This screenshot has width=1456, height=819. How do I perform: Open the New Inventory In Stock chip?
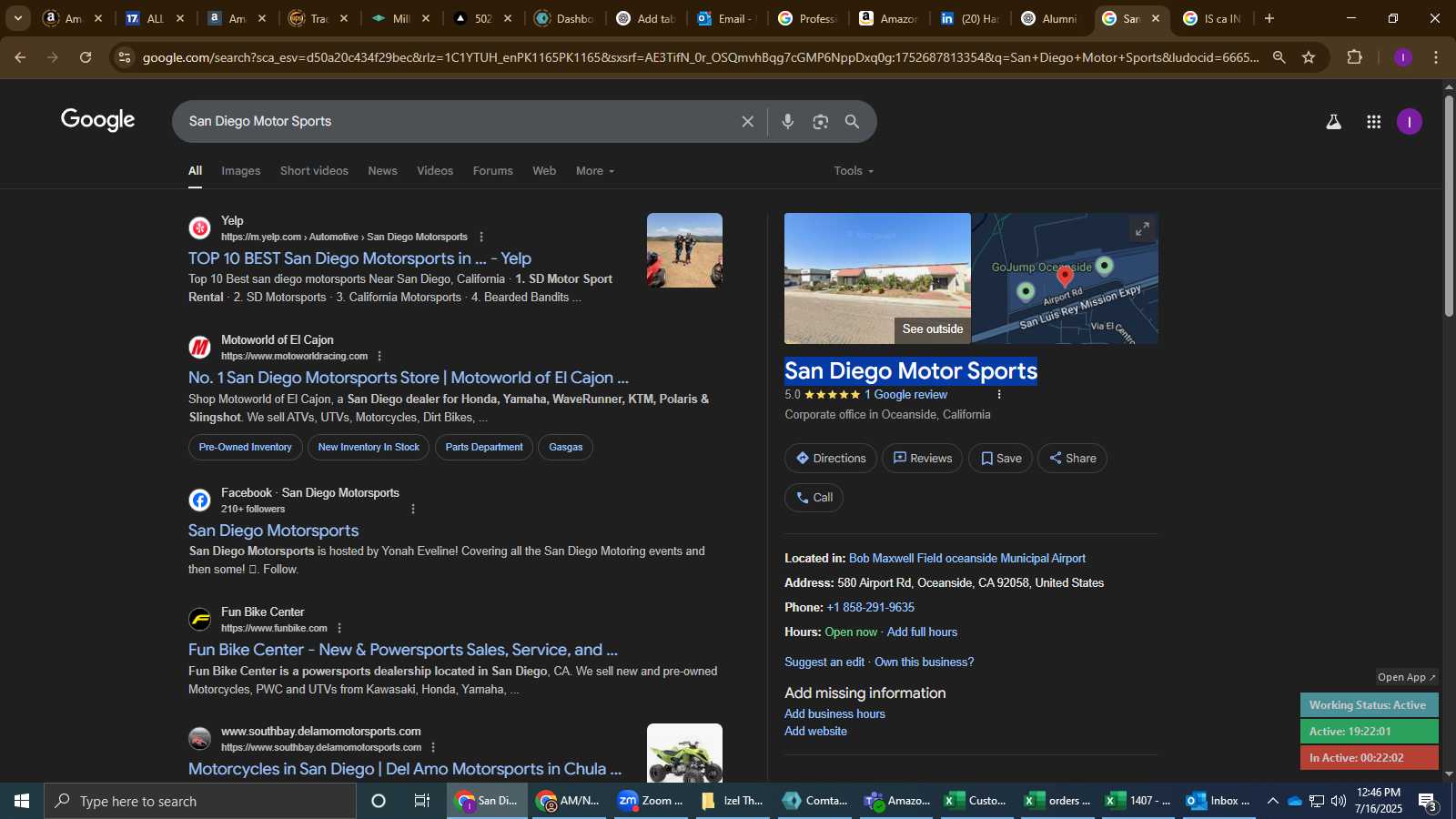click(x=369, y=447)
